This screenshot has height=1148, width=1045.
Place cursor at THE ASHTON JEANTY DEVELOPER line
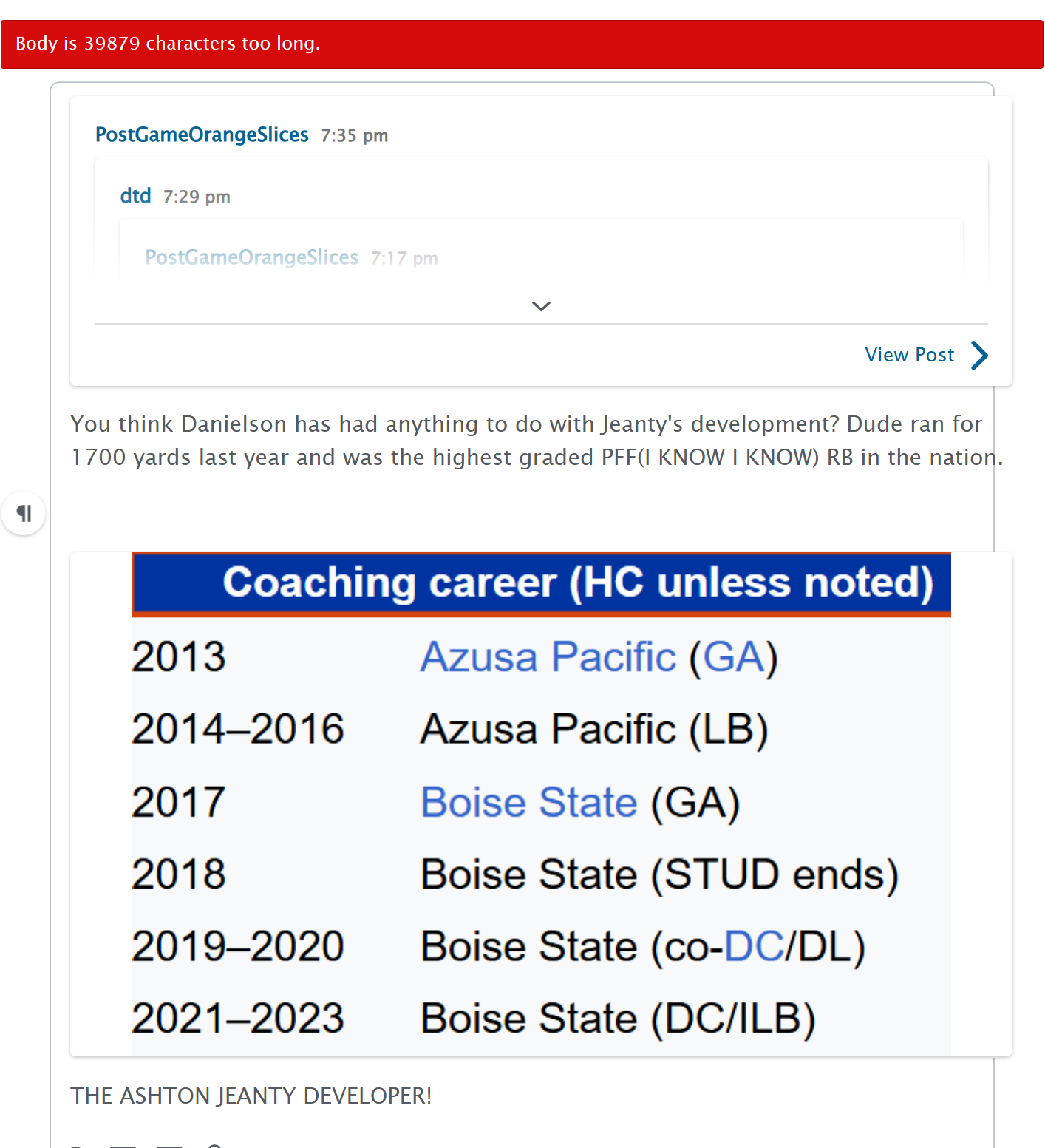pyautogui.click(x=251, y=1096)
